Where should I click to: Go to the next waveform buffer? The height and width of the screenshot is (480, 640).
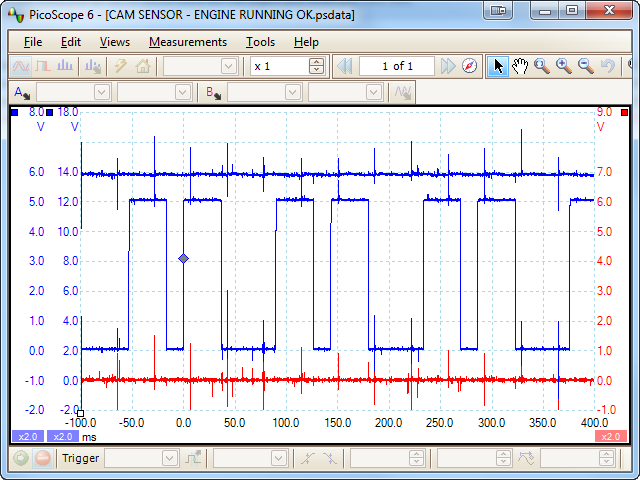449,66
